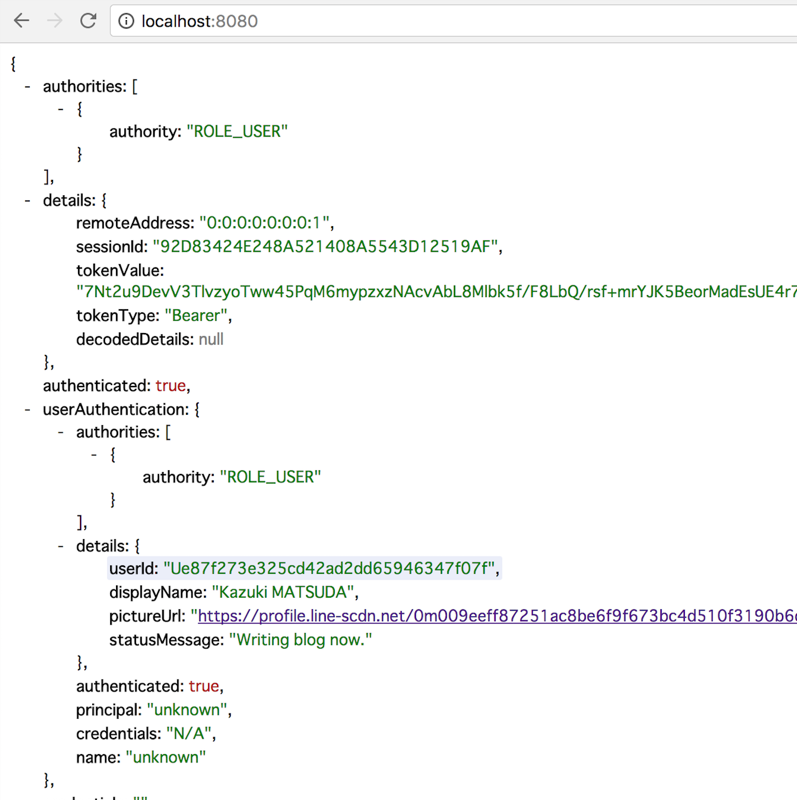
Task: Select the highlighted userId row
Action: click(x=305, y=568)
